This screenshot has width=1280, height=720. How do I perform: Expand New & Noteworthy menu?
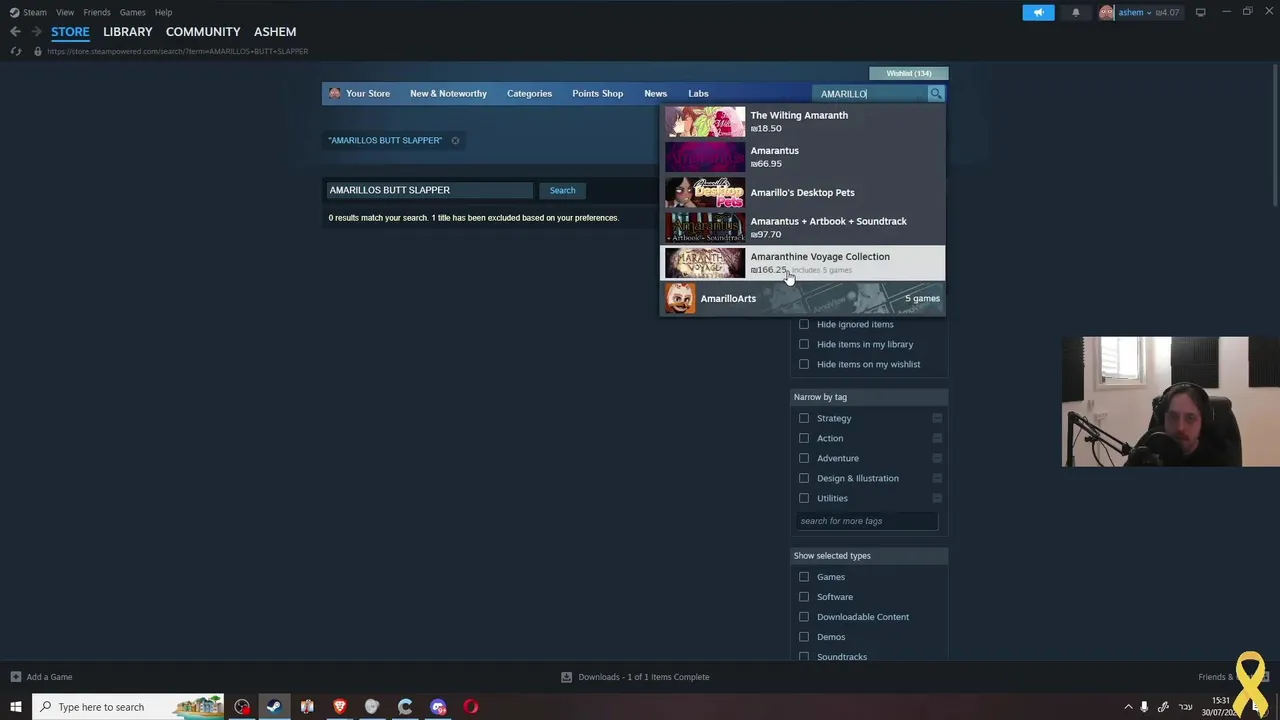(448, 94)
